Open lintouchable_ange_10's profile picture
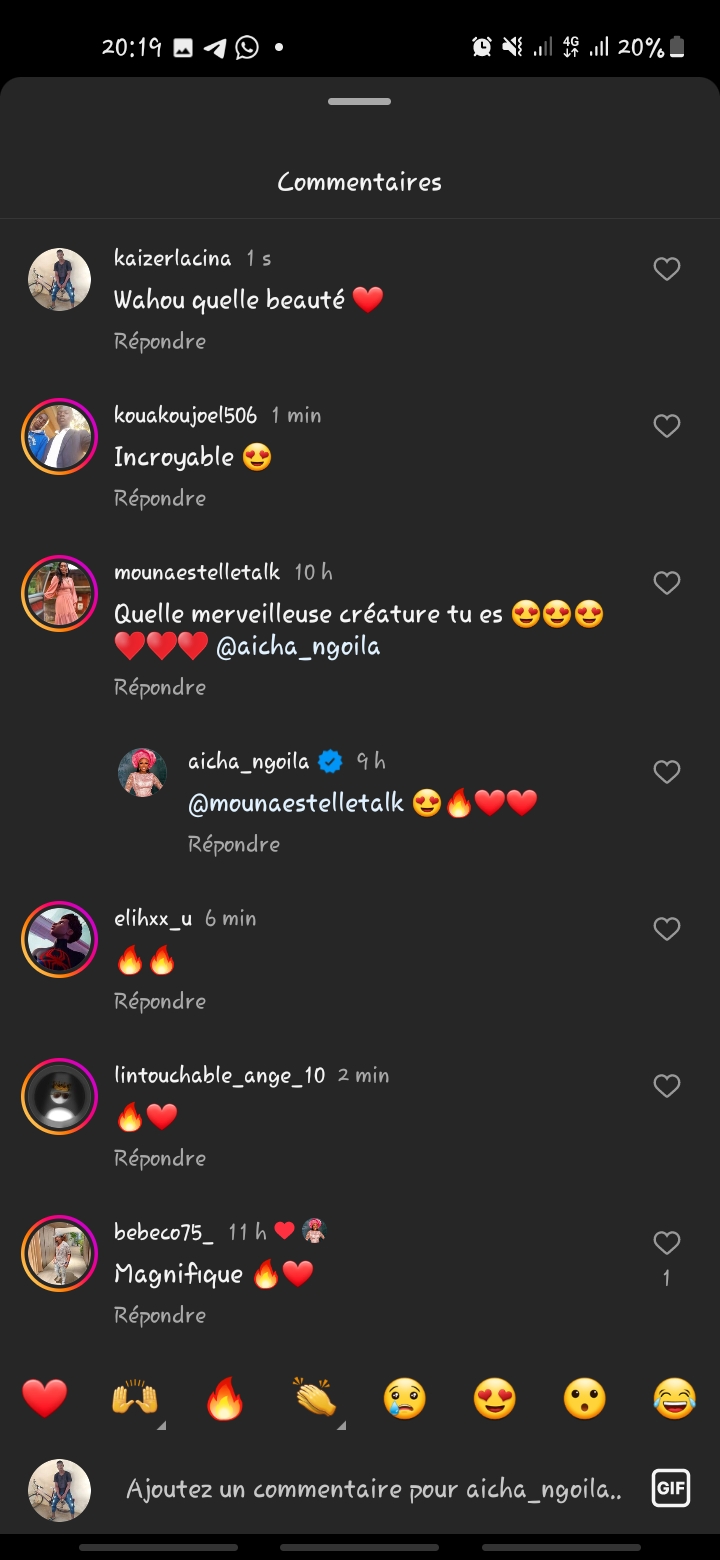The height and width of the screenshot is (1560, 720). tap(59, 1096)
